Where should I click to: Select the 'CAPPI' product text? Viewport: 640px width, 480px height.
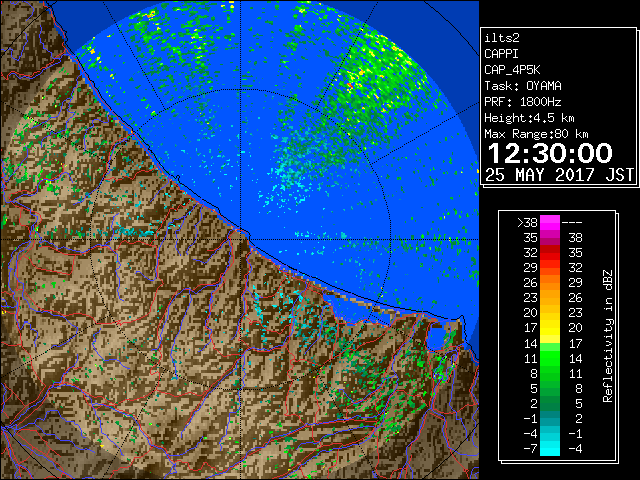[x=501, y=54]
